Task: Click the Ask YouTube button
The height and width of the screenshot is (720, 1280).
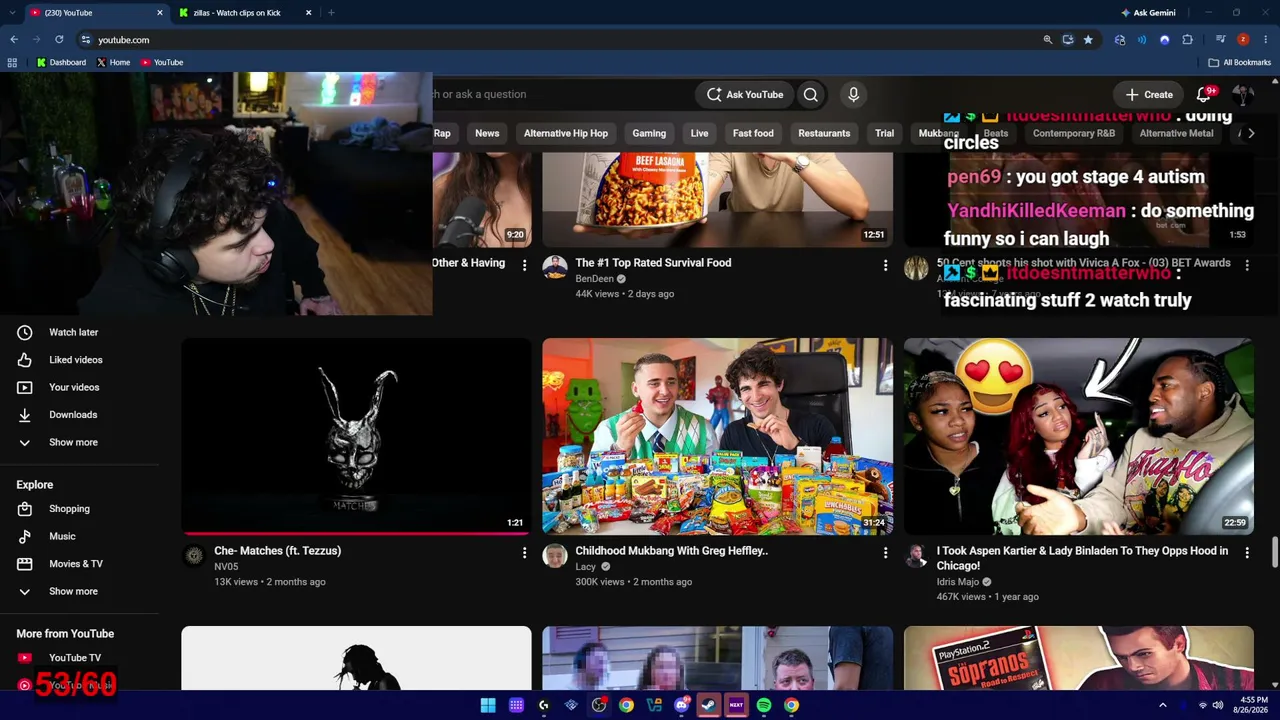Action: 745,94
